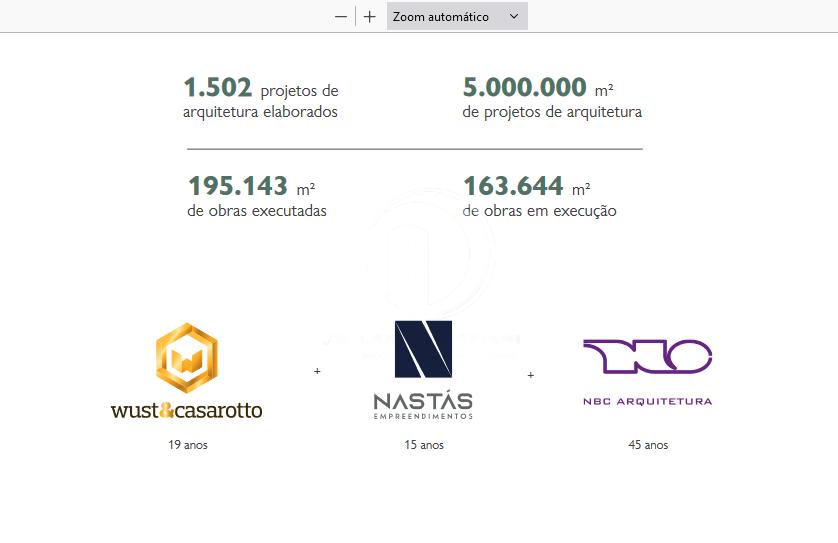The height and width of the screenshot is (543, 838).
Task: Click the text 'de obras executadas'
Action: coord(257,211)
